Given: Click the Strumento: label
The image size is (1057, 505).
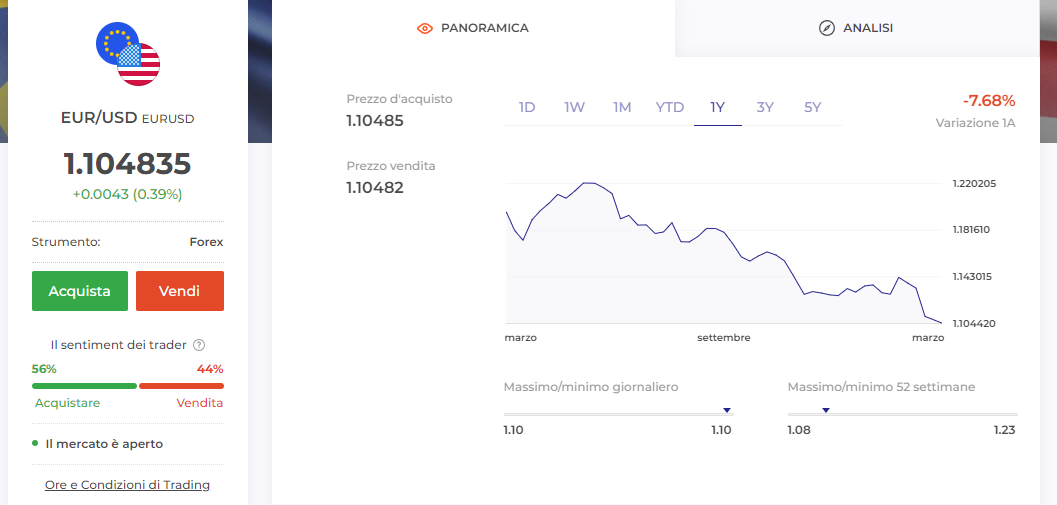Looking at the screenshot, I should pyautogui.click(x=66, y=242).
